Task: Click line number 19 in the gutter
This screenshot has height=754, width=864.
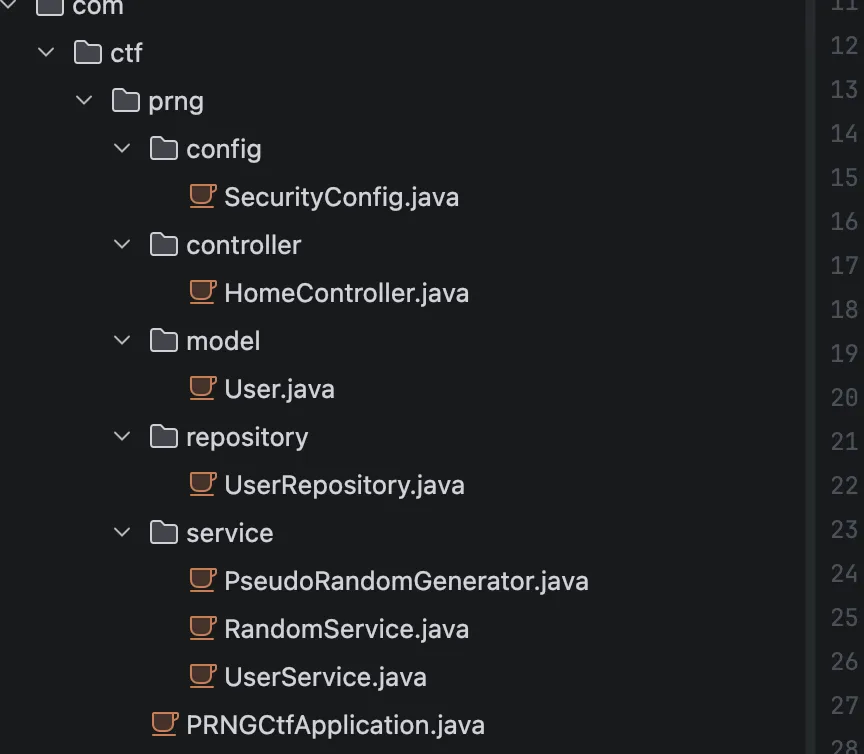Action: click(x=844, y=353)
